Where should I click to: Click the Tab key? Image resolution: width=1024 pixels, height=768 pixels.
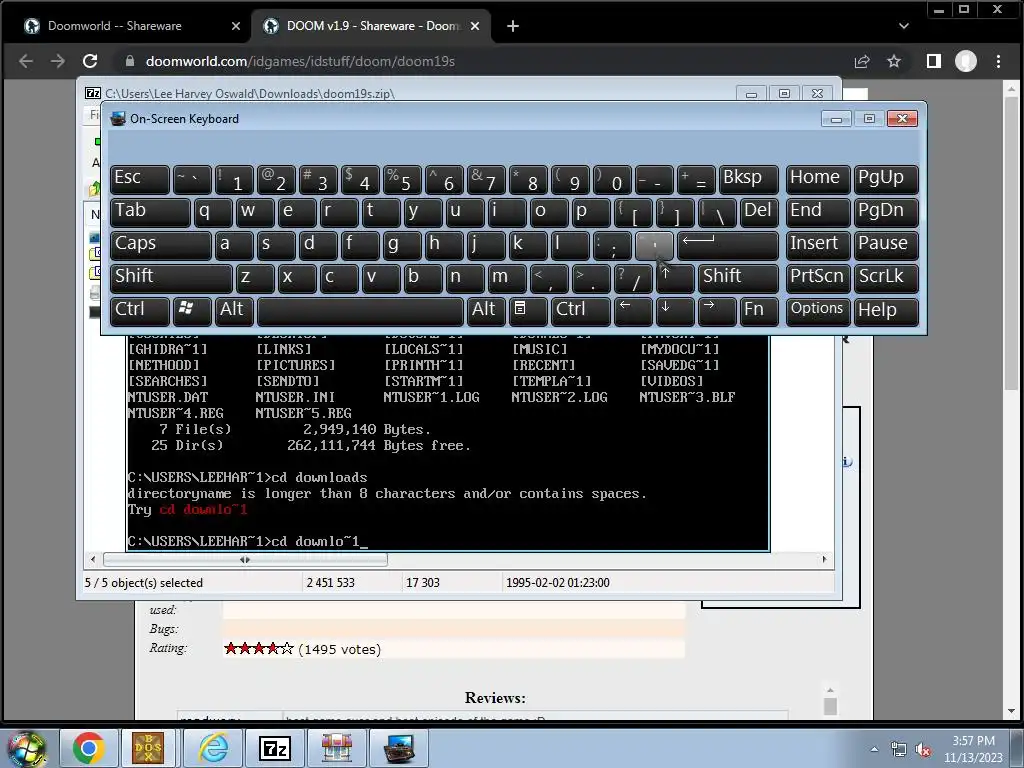(x=150, y=212)
